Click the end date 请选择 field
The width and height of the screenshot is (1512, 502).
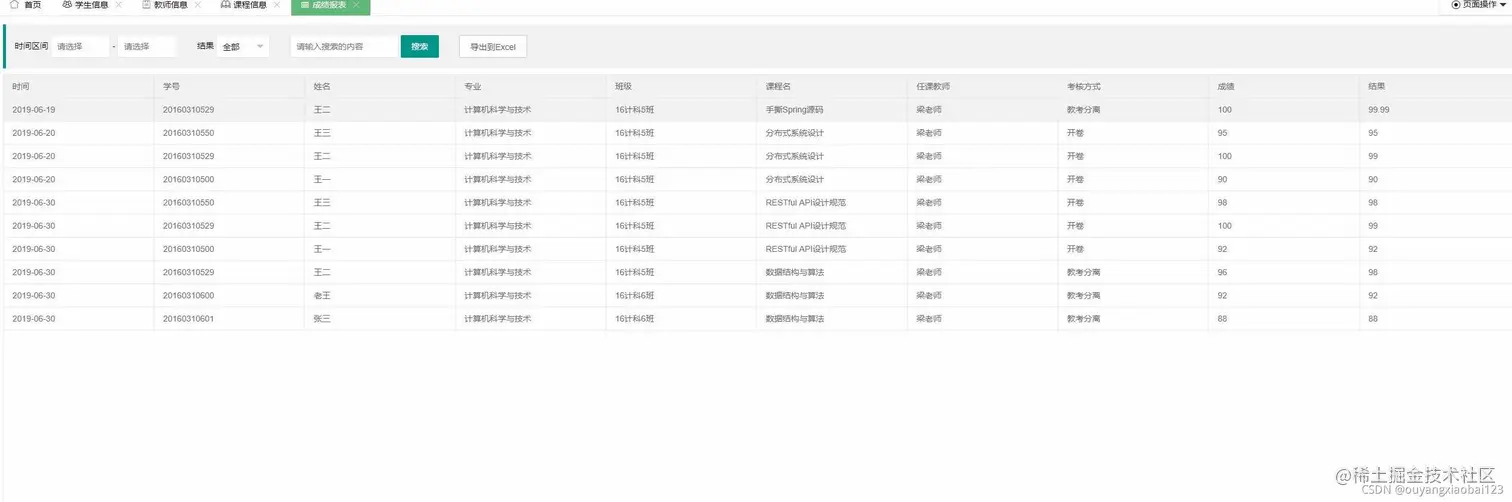(x=147, y=46)
